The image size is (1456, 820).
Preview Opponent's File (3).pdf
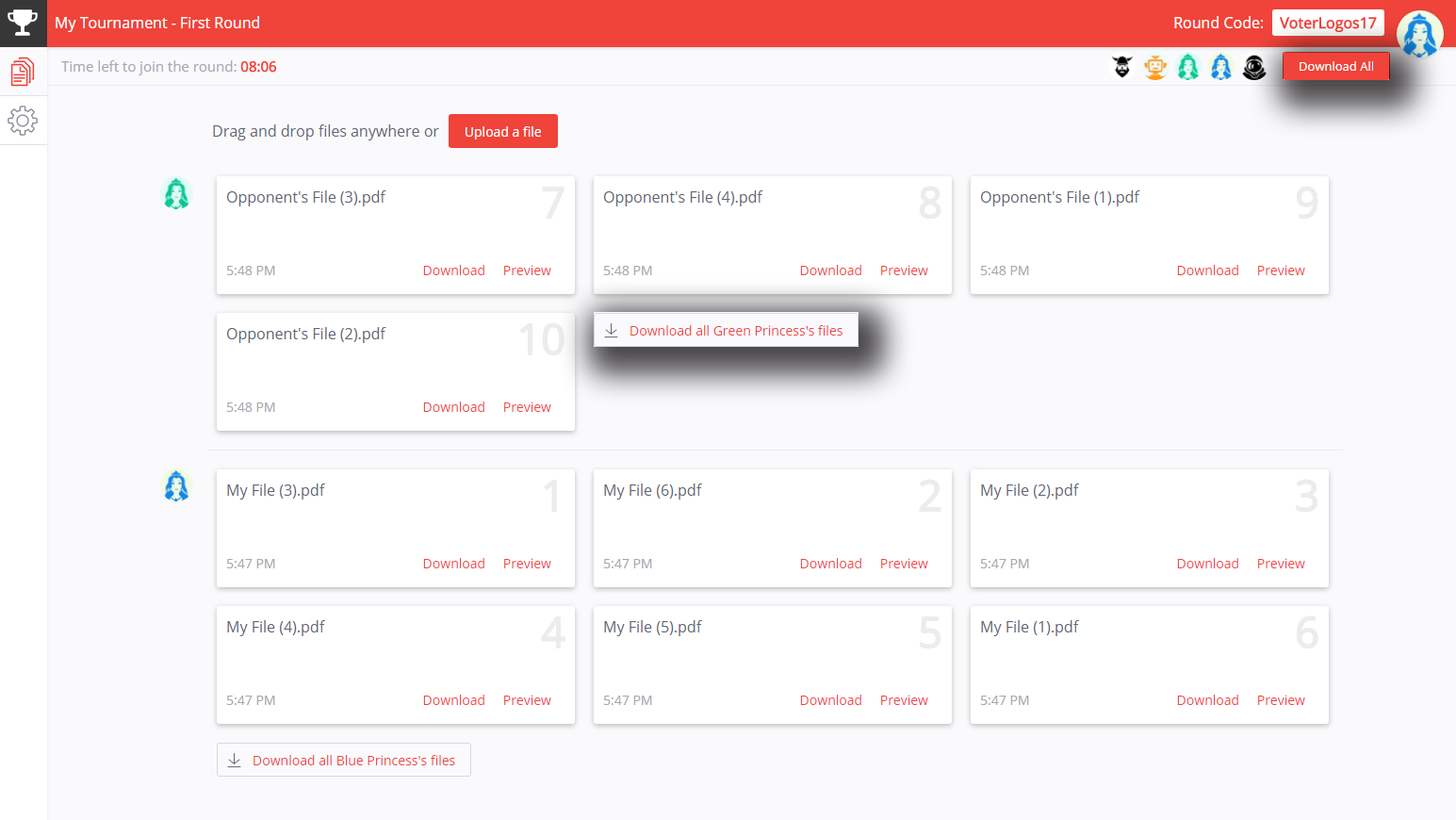tap(527, 271)
